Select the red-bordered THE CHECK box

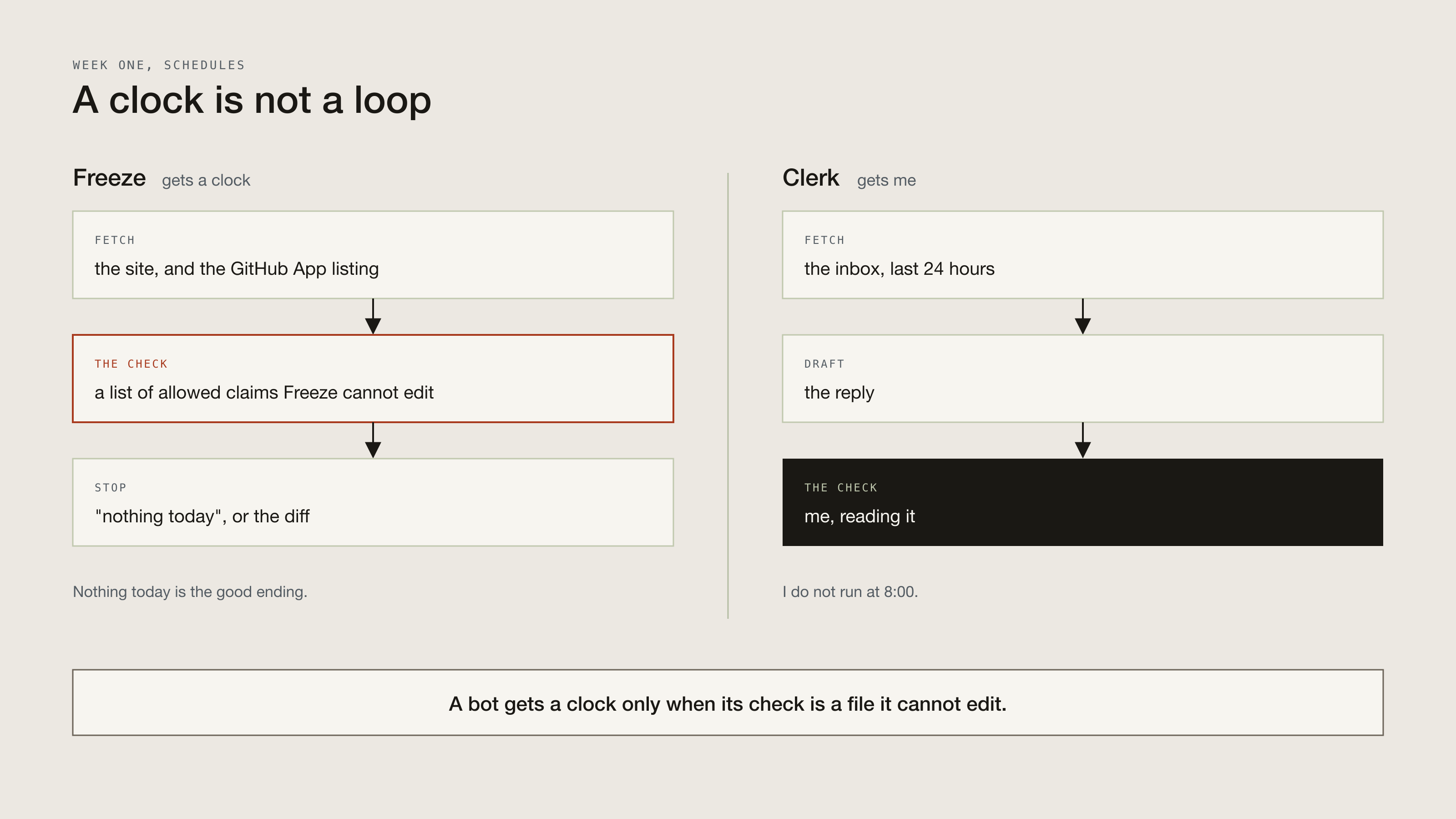point(373,379)
